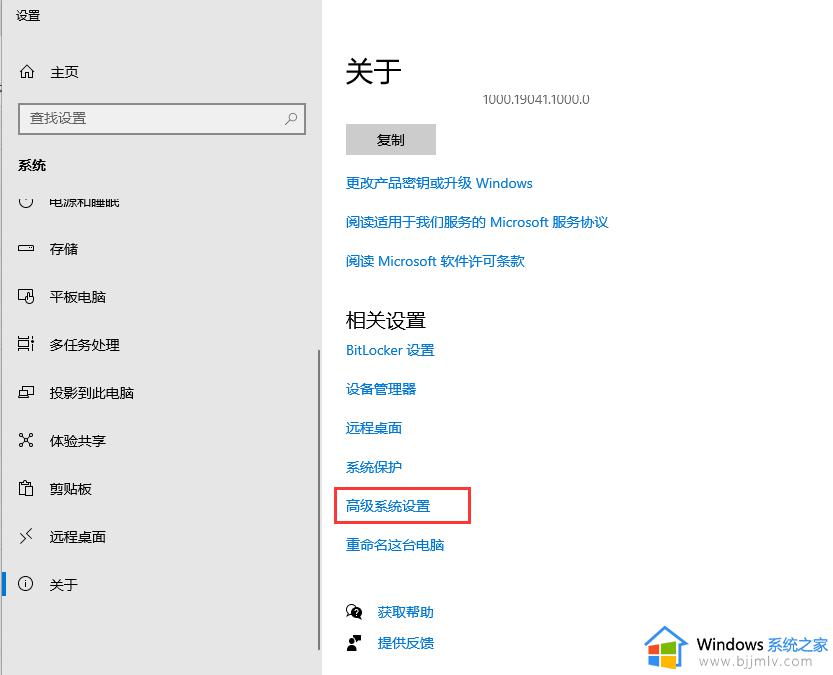Screen dimensions: 833x675
Task: Click the 相关设置 section heading
Action: [x=386, y=320]
